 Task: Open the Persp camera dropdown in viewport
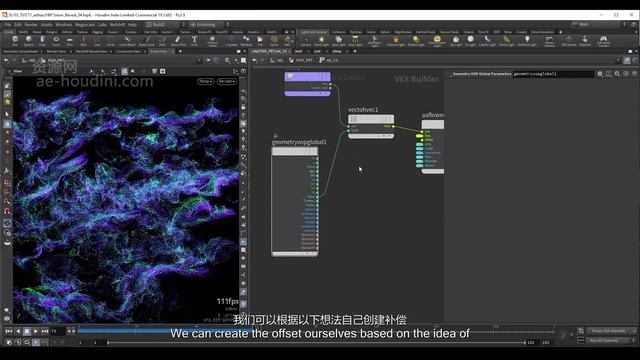click(x=205, y=82)
